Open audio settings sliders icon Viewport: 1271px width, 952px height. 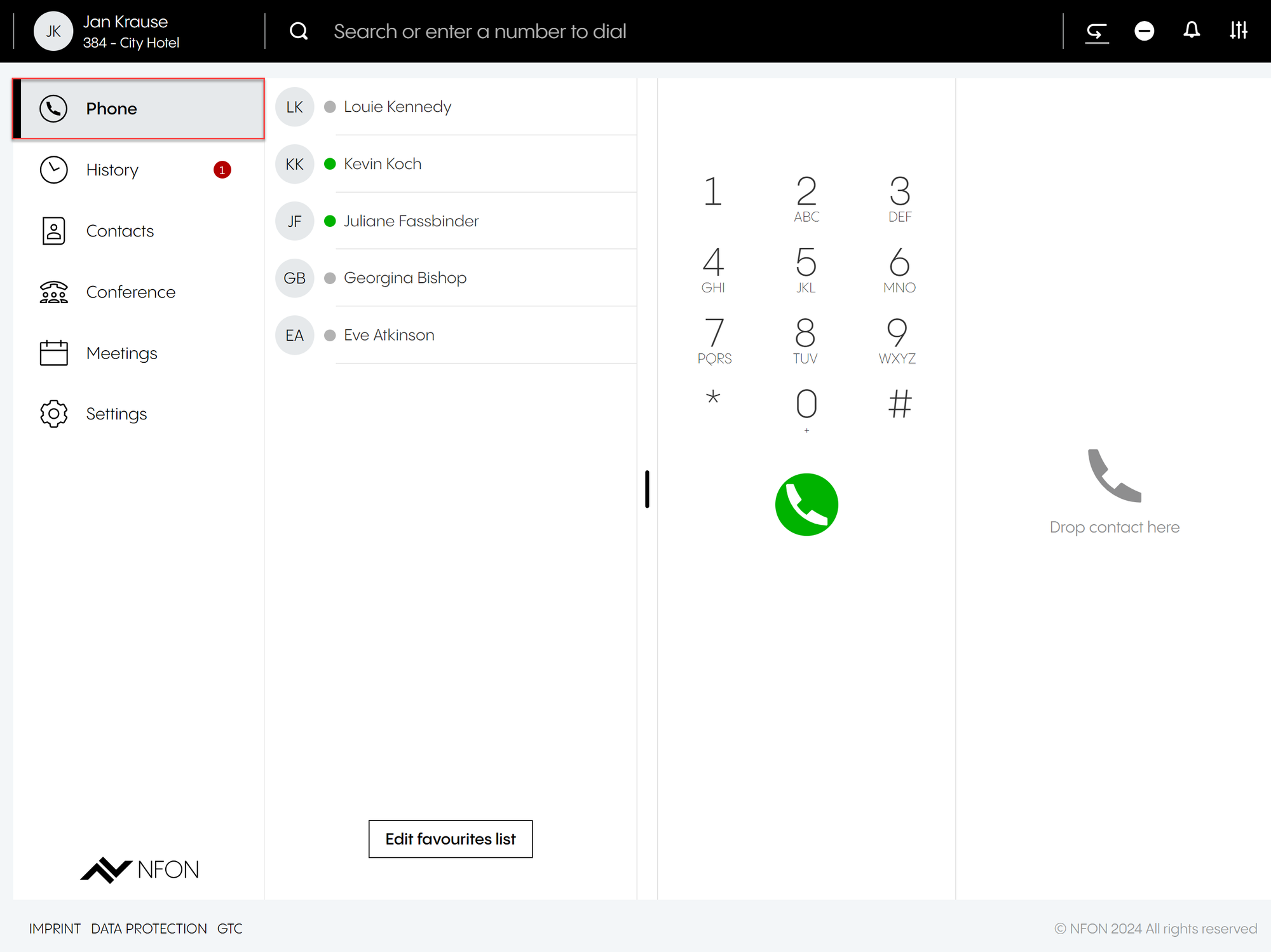pos(1238,31)
